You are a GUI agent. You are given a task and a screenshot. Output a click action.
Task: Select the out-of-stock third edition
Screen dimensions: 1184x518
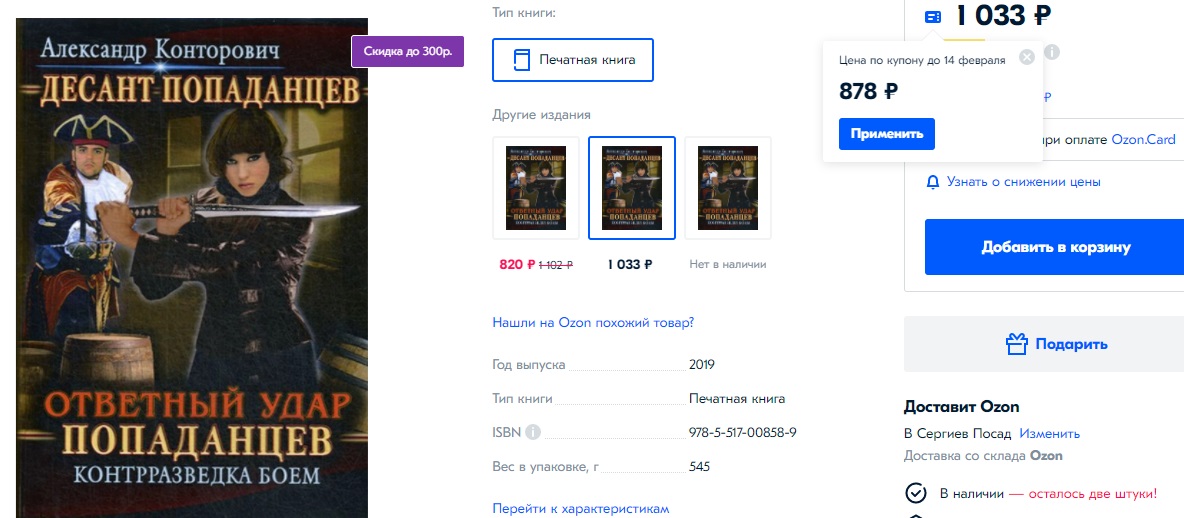tap(728, 188)
